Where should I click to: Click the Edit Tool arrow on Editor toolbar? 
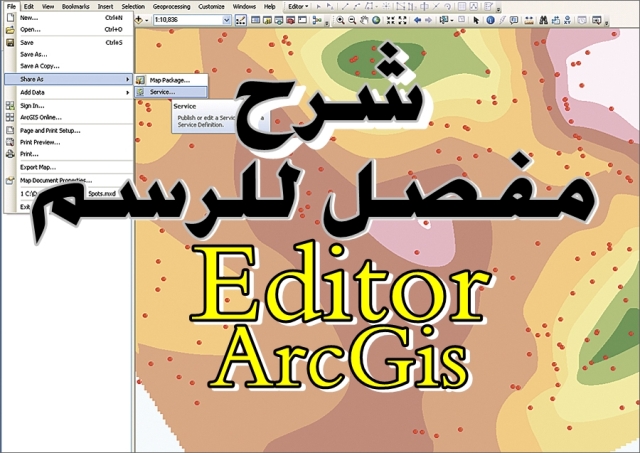tap(318, 7)
